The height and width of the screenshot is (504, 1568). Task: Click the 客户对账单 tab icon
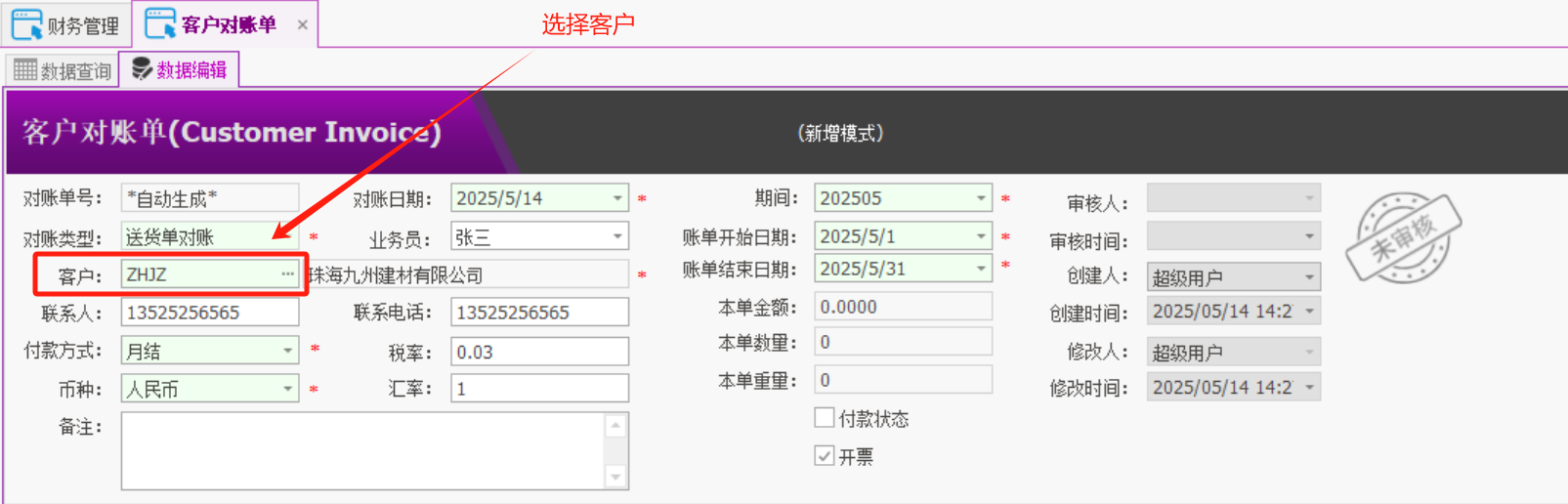(x=160, y=23)
